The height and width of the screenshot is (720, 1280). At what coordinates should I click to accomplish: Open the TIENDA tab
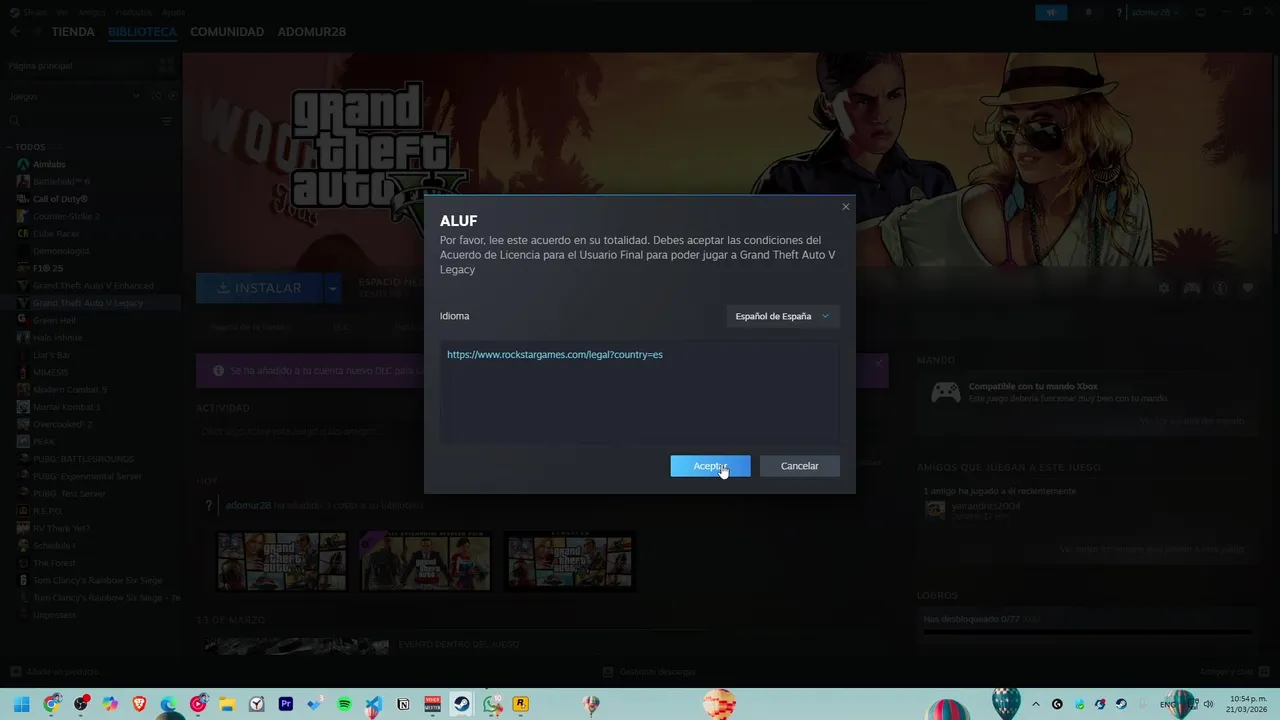click(x=73, y=32)
